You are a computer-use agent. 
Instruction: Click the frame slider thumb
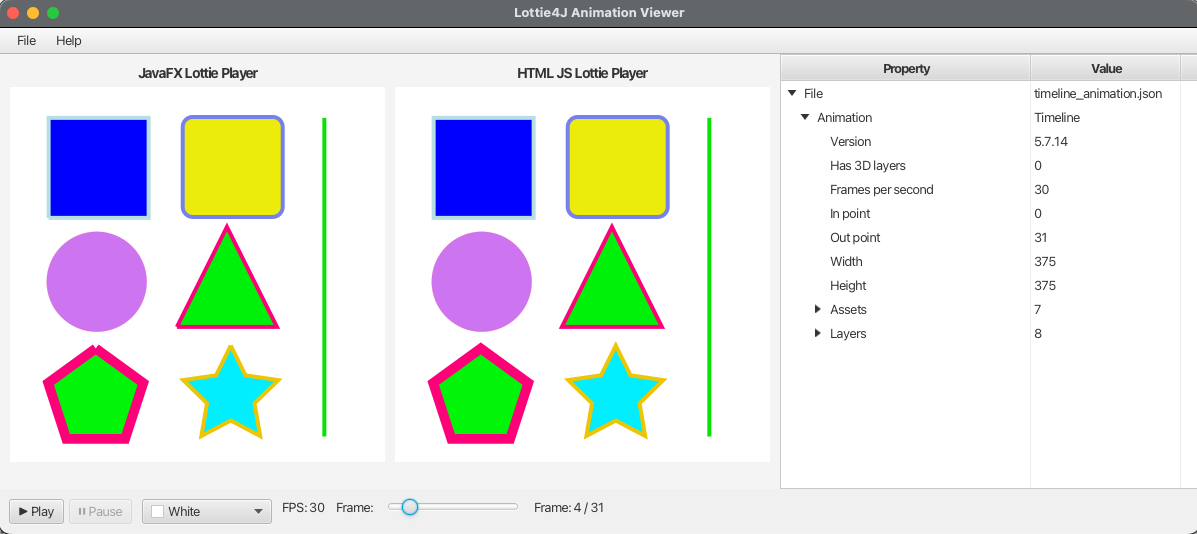[x=409, y=507]
